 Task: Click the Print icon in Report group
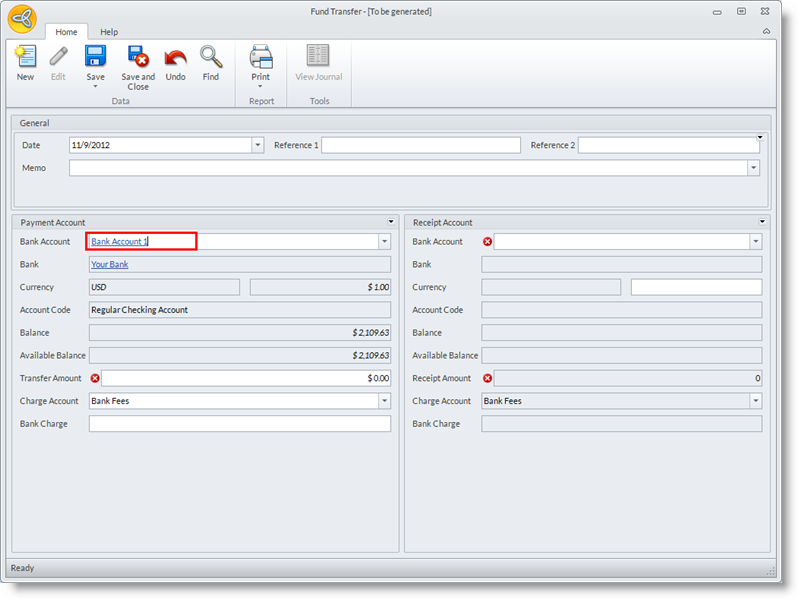[260, 56]
